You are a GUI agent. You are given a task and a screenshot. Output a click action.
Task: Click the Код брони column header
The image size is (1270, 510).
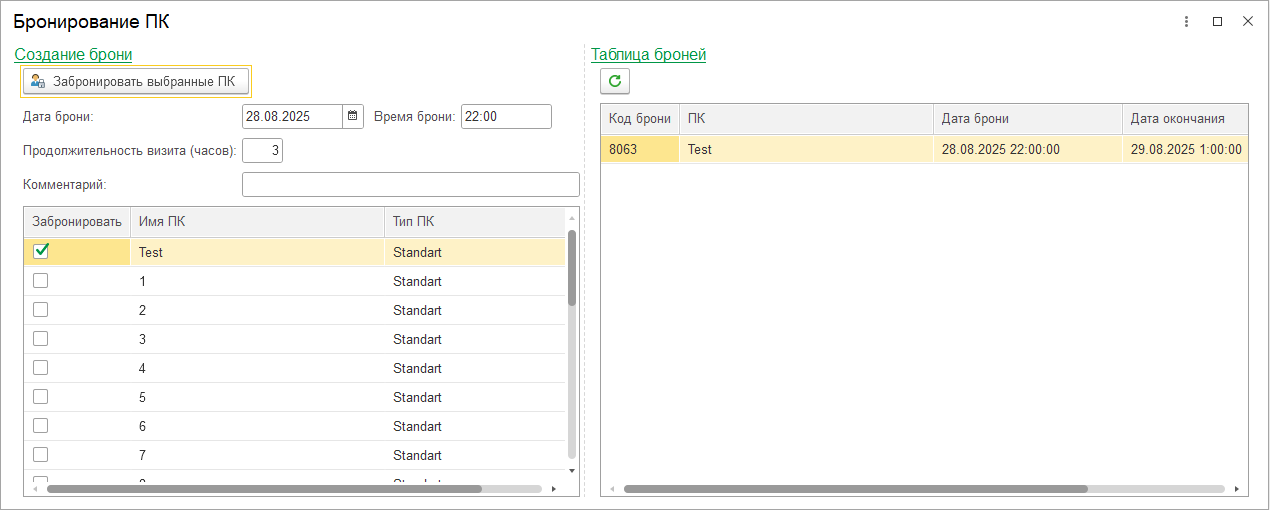click(640, 118)
